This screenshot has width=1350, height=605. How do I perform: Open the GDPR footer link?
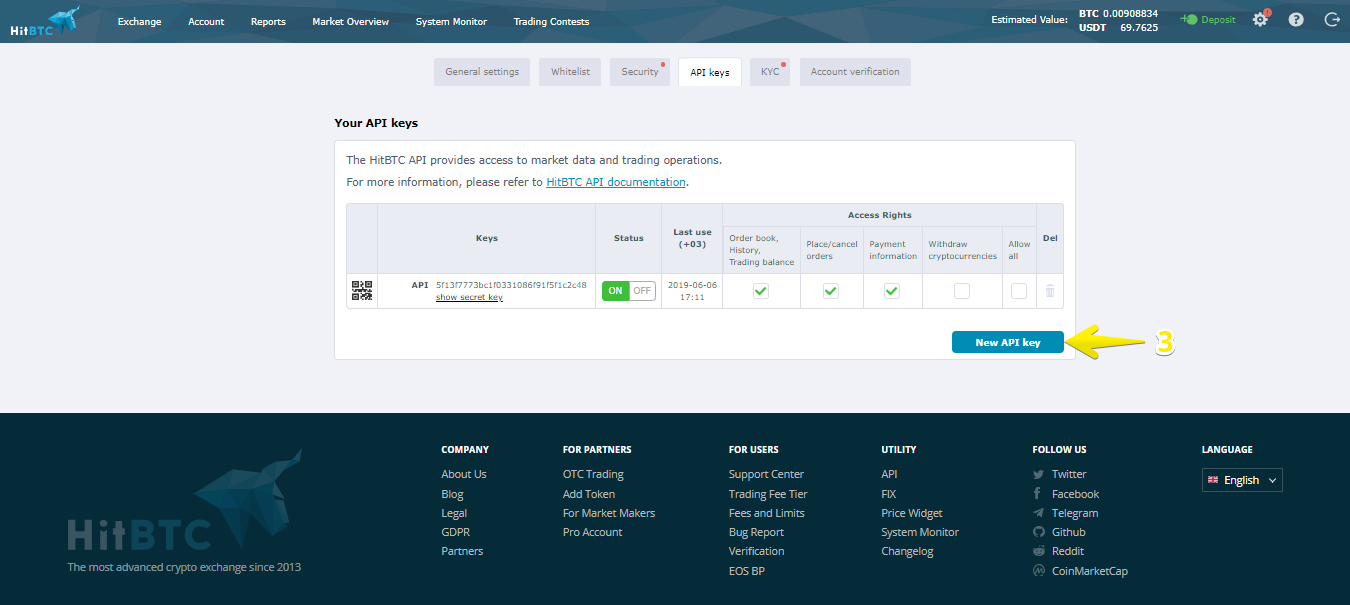click(x=455, y=532)
